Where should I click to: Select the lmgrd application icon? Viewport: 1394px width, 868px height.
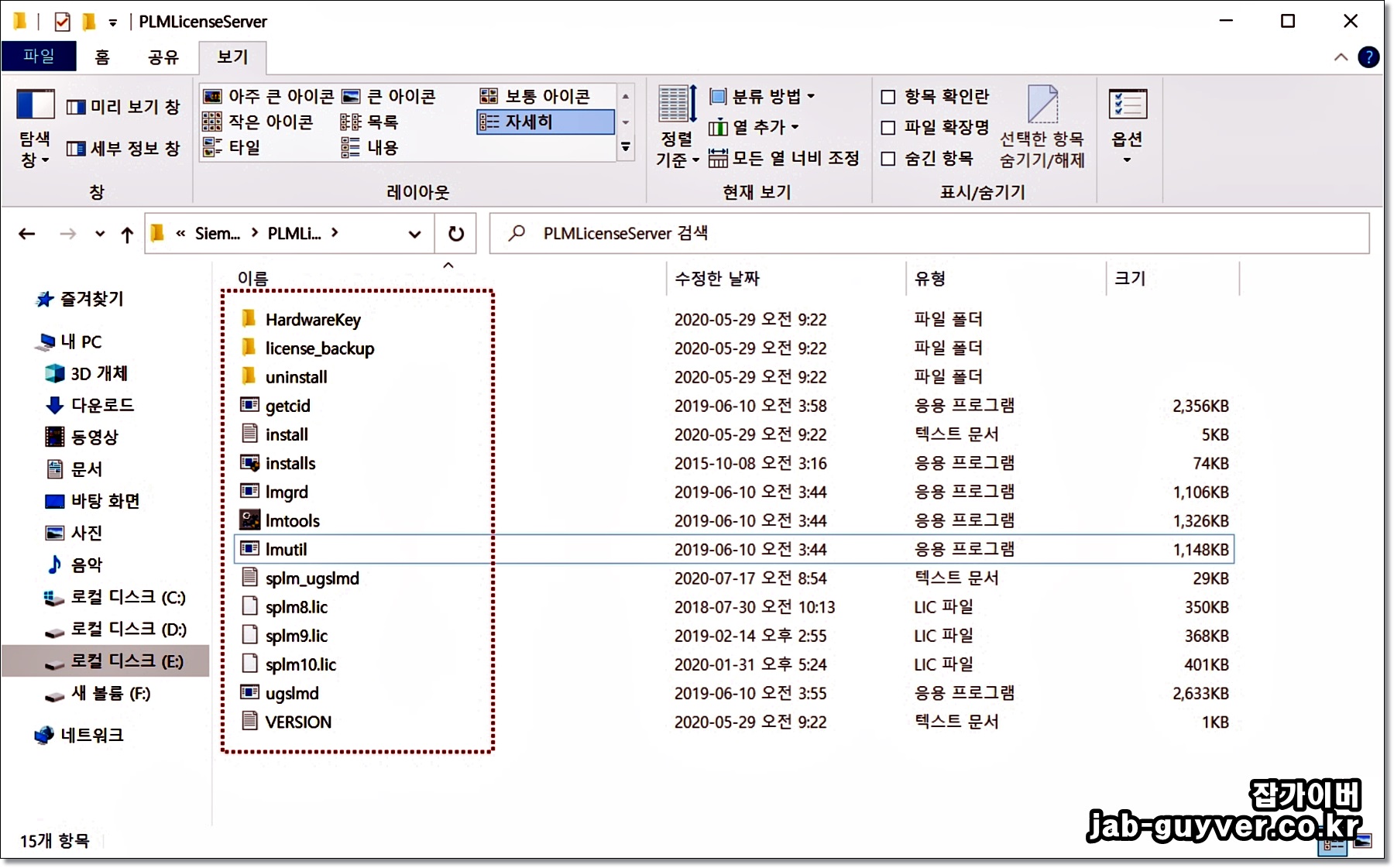pyautogui.click(x=249, y=491)
